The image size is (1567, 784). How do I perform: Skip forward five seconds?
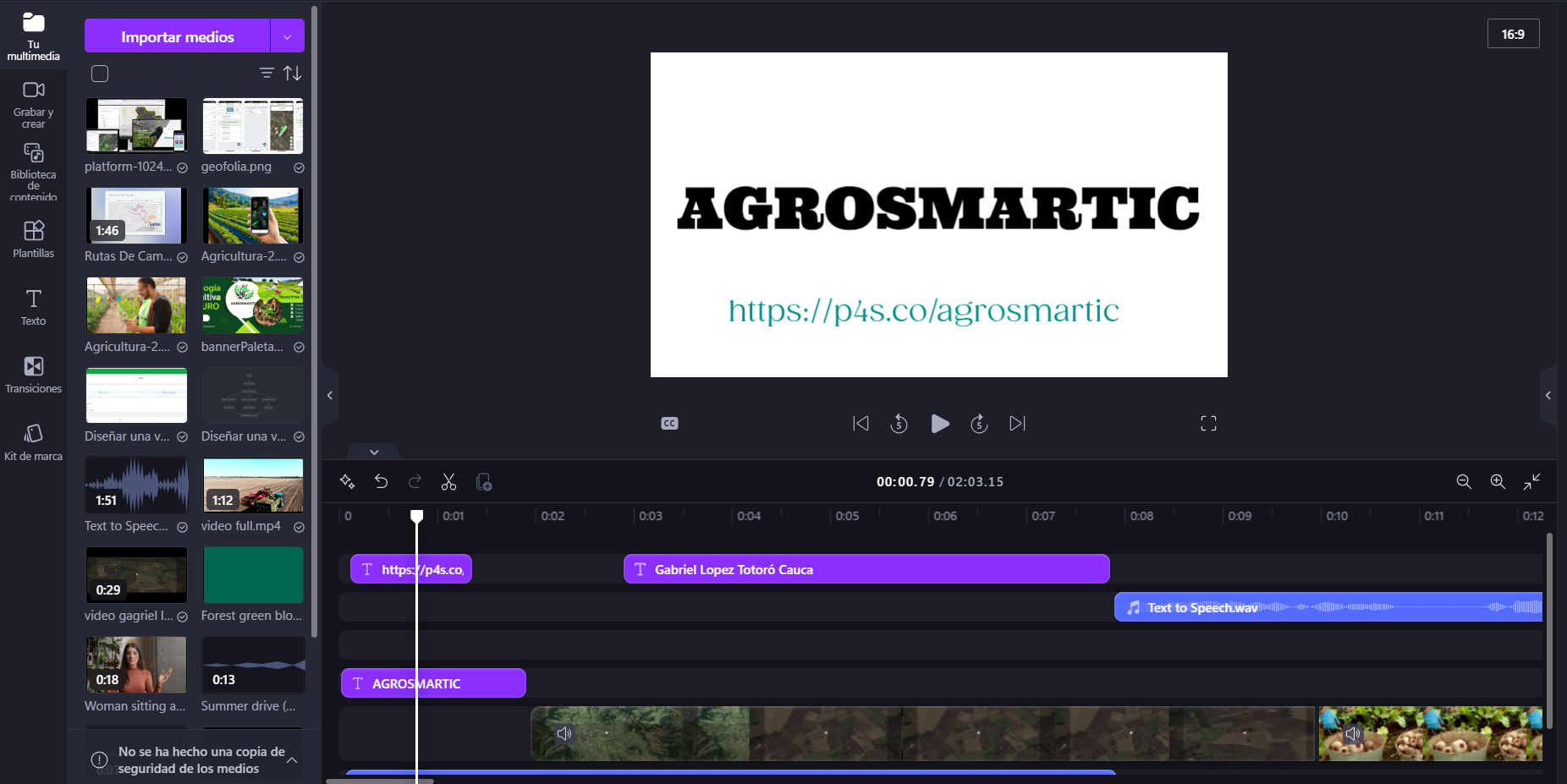click(x=979, y=423)
